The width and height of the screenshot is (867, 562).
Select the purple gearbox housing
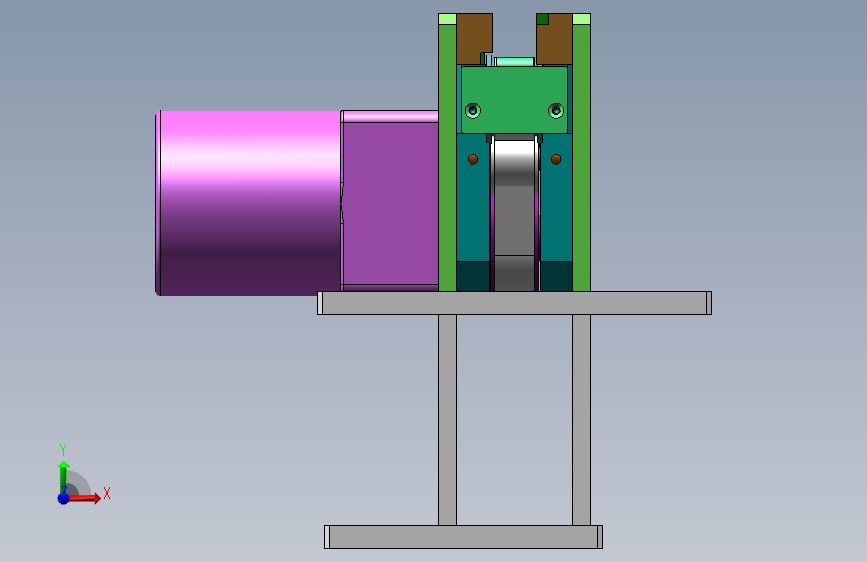(x=390, y=200)
